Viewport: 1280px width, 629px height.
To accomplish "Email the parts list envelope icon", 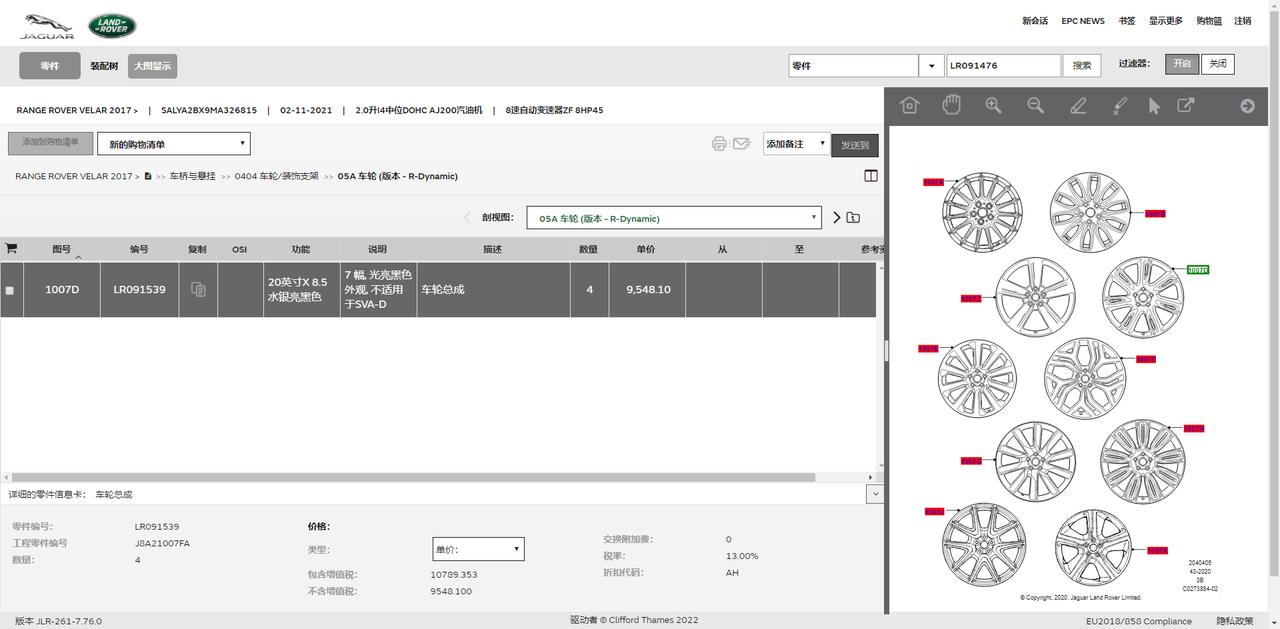I will pyautogui.click(x=741, y=144).
